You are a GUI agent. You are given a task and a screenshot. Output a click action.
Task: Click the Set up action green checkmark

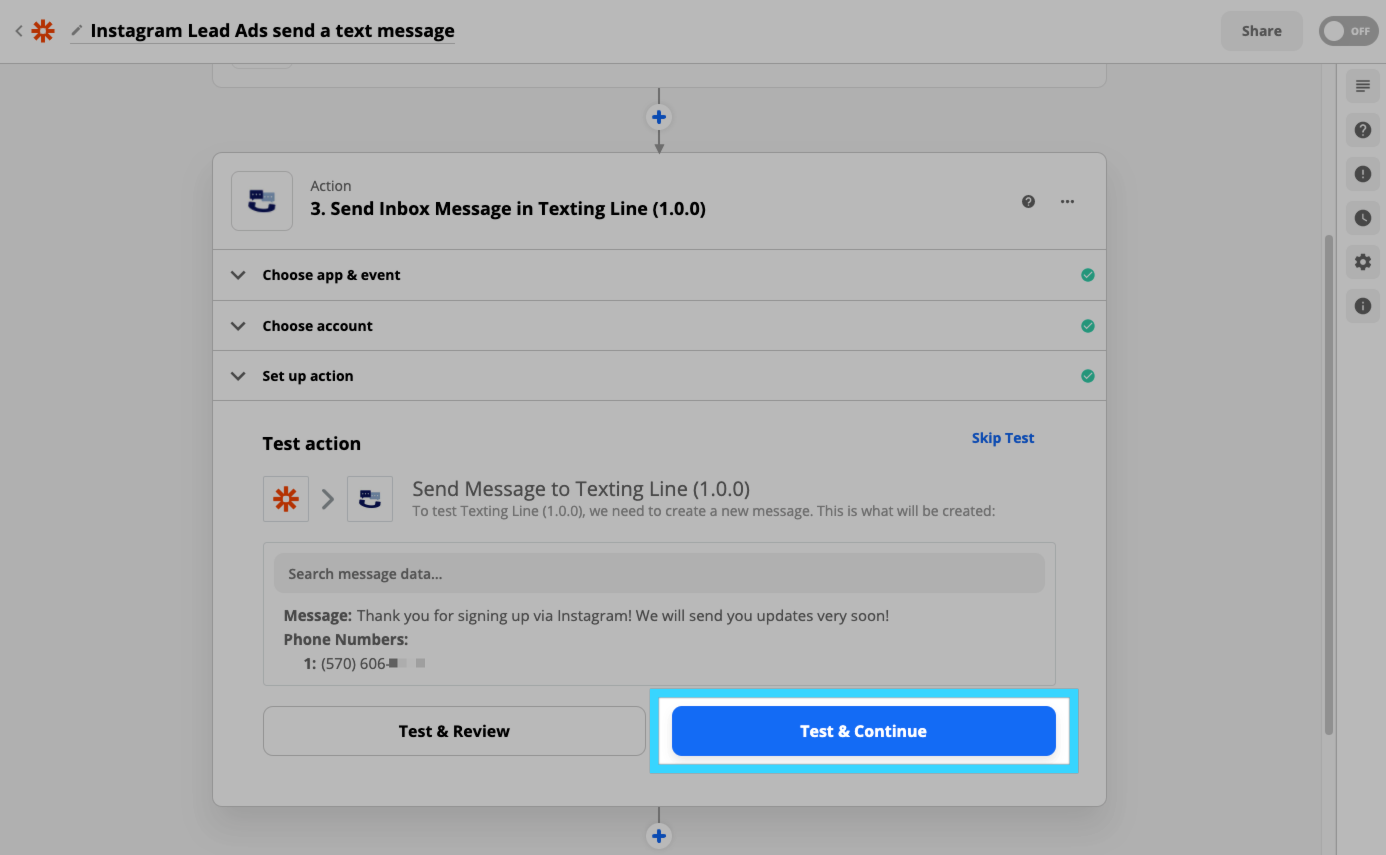coord(1088,376)
